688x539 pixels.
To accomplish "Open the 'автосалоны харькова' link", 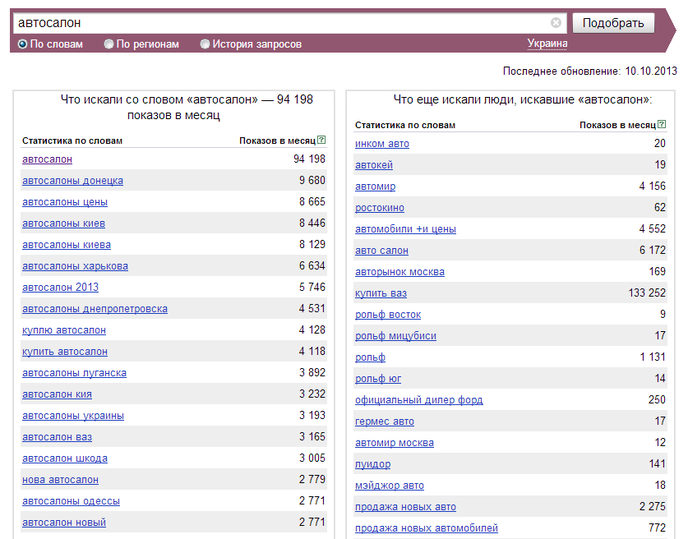I will point(75,266).
